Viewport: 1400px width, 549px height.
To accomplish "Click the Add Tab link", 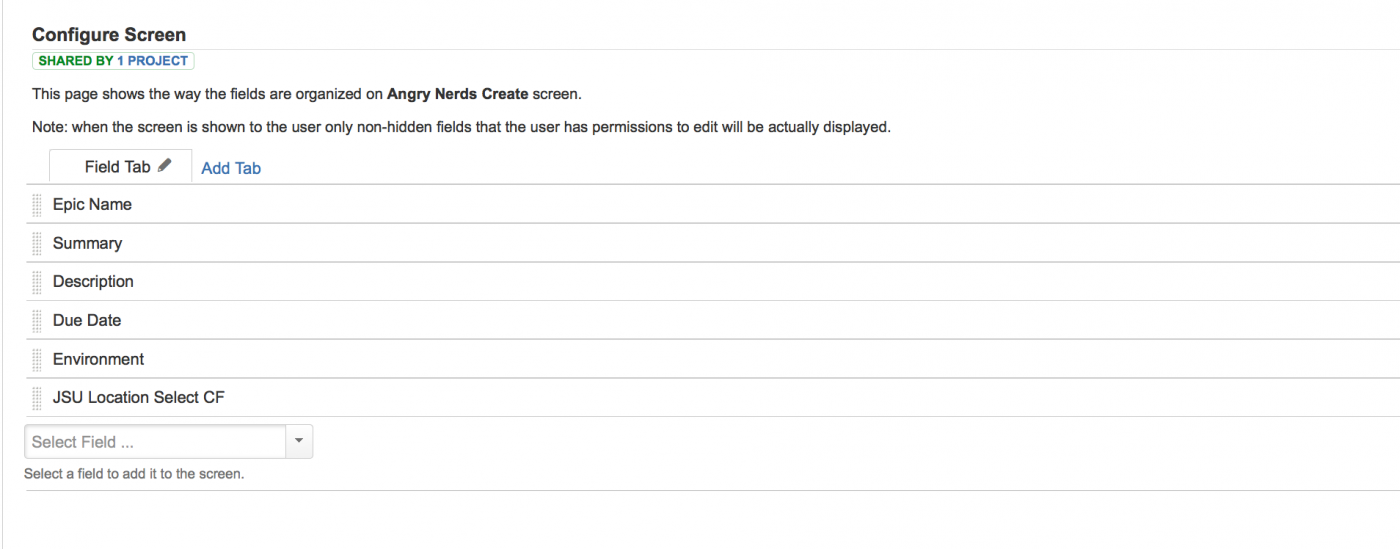I will (x=231, y=168).
